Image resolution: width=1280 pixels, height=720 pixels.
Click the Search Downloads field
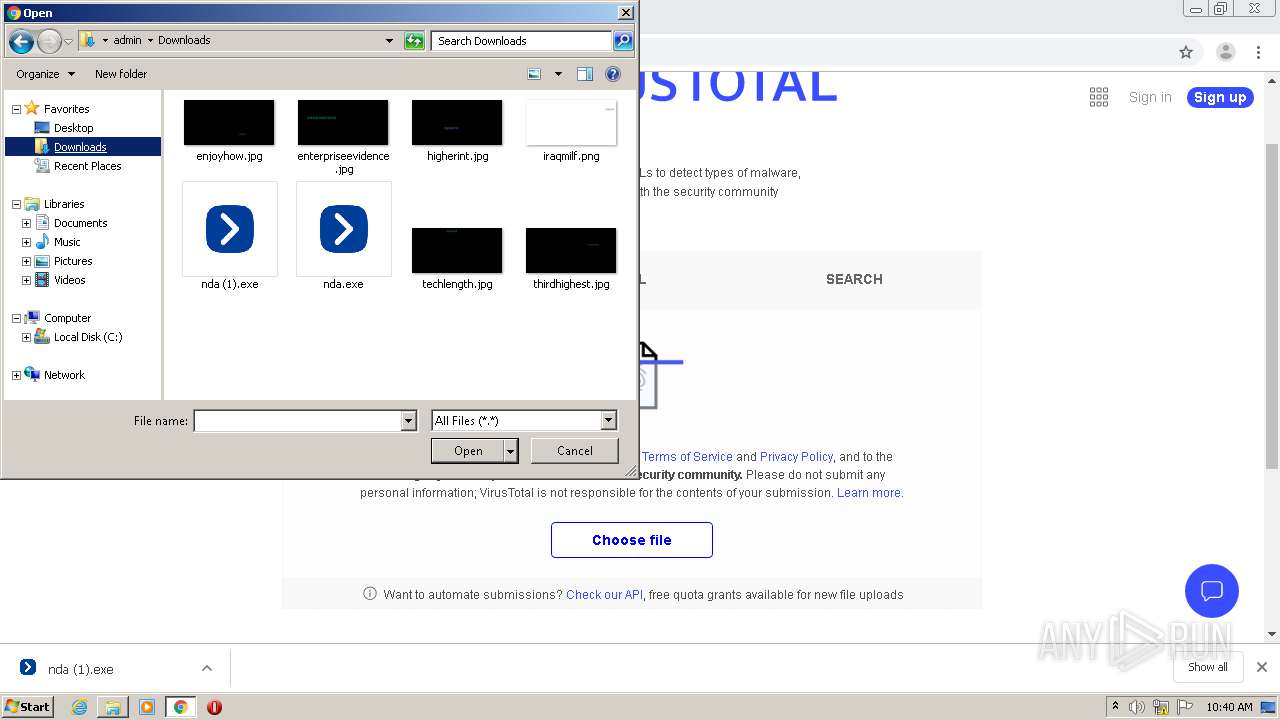522,41
